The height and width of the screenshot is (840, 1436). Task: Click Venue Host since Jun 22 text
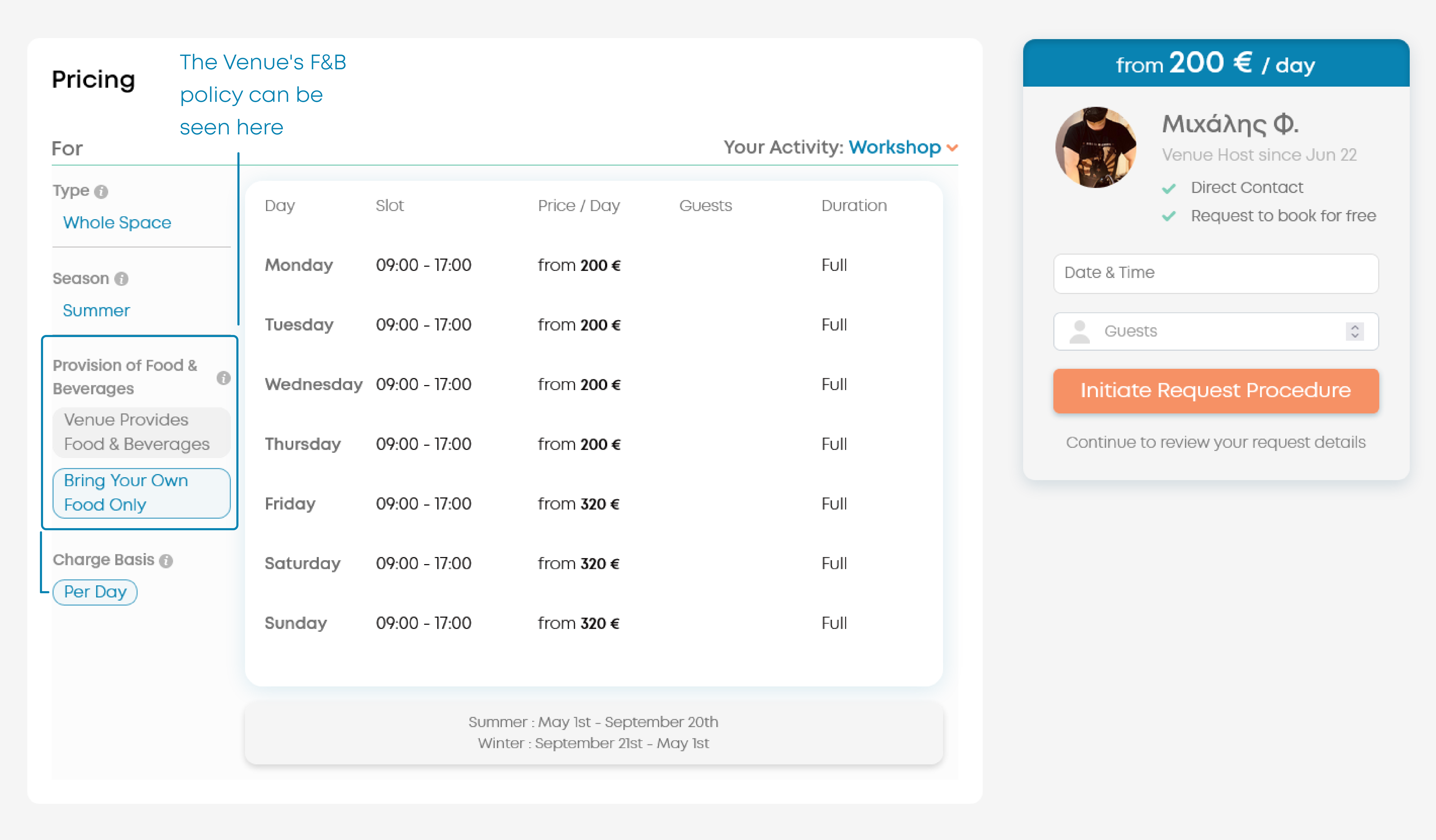tap(1259, 155)
